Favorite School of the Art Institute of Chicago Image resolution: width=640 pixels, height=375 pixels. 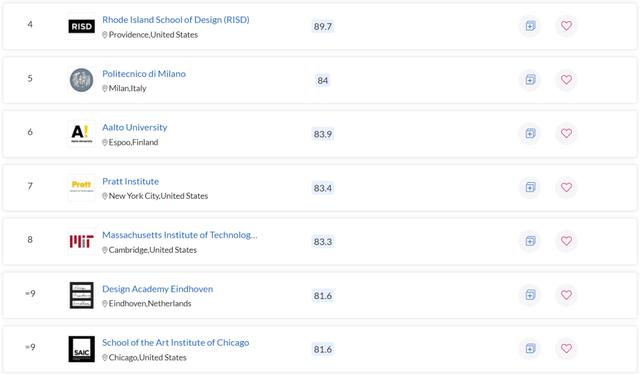(x=566, y=349)
